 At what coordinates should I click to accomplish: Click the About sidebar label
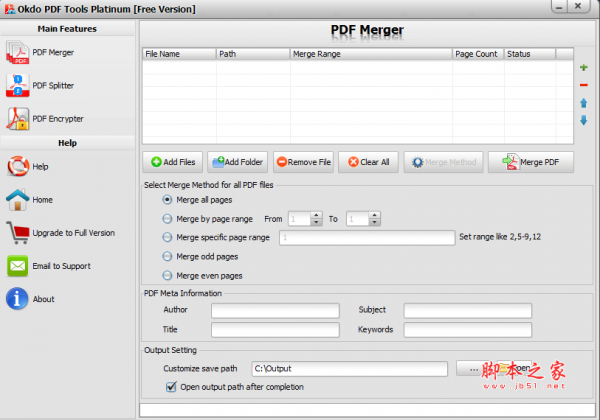44,299
